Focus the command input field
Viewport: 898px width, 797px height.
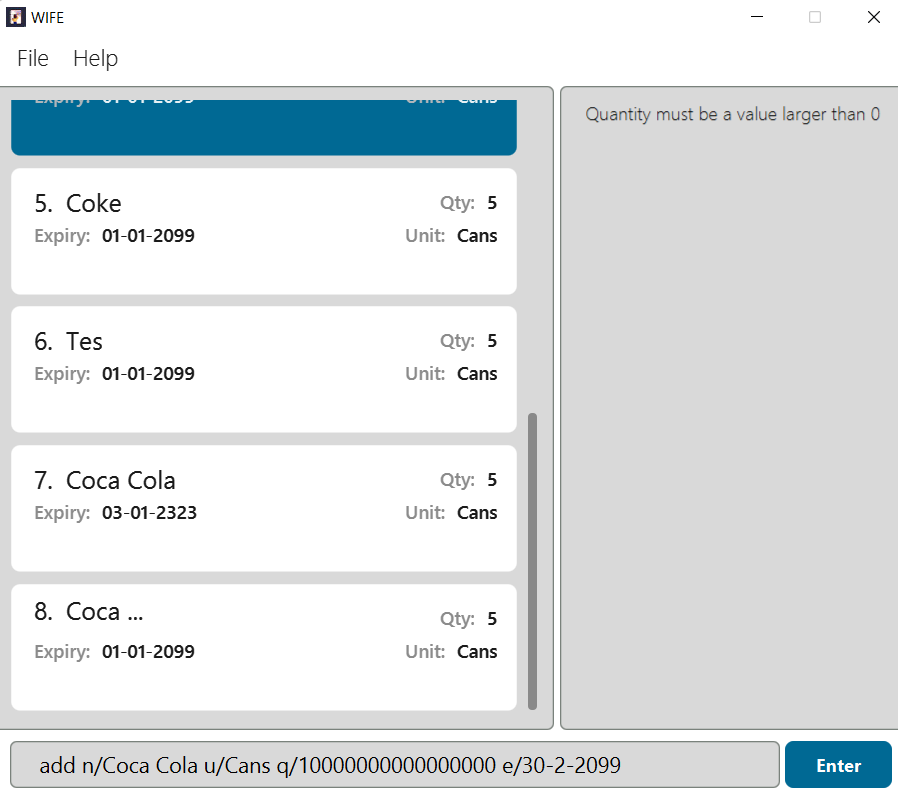tap(395, 765)
